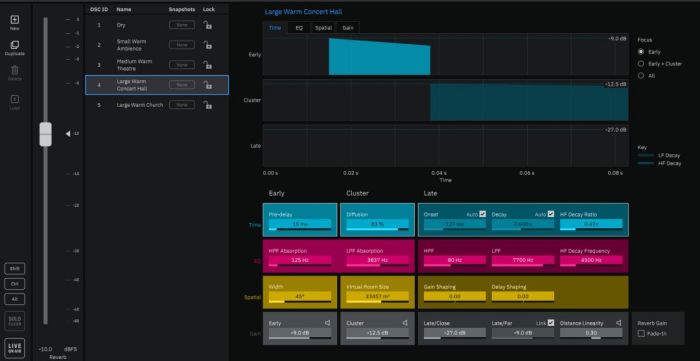This screenshot has width=700, height=361.
Task: Toggle lock for Medium Warm Theatre
Action: click(x=207, y=65)
